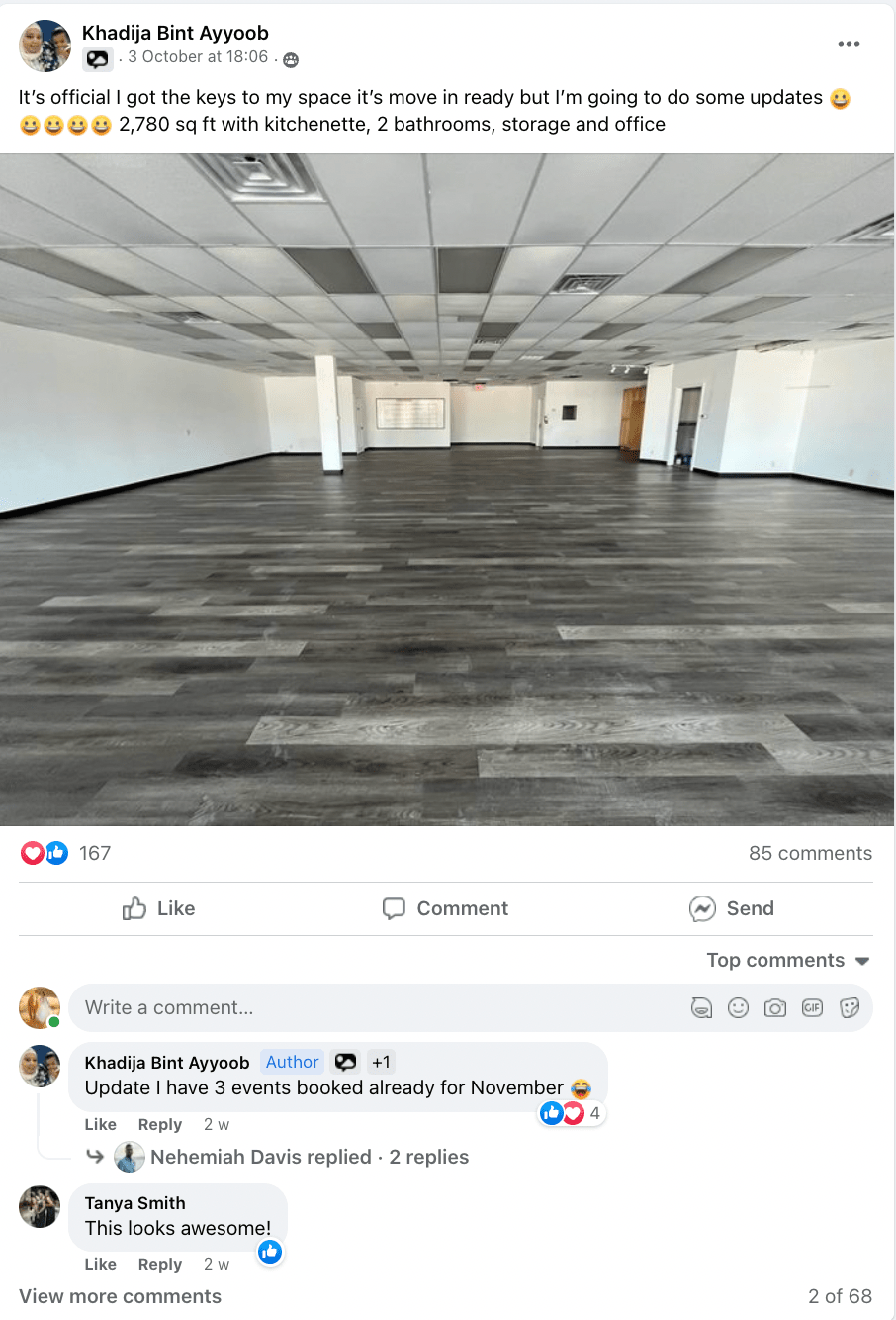Image resolution: width=896 pixels, height=1320 pixels.
Task: Open the 85 comments link
Action: point(810,853)
